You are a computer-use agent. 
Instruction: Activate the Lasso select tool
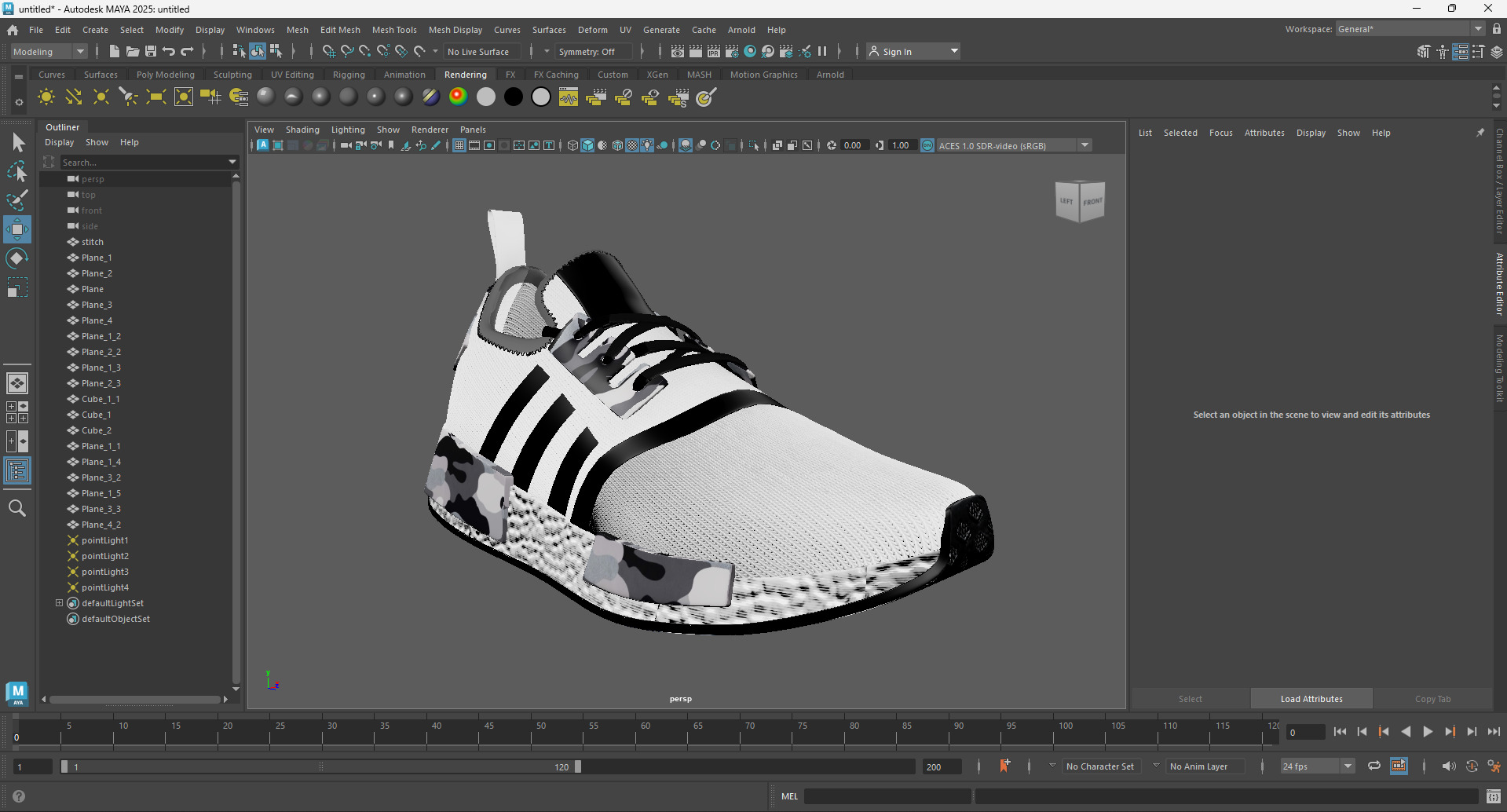(17, 171)
